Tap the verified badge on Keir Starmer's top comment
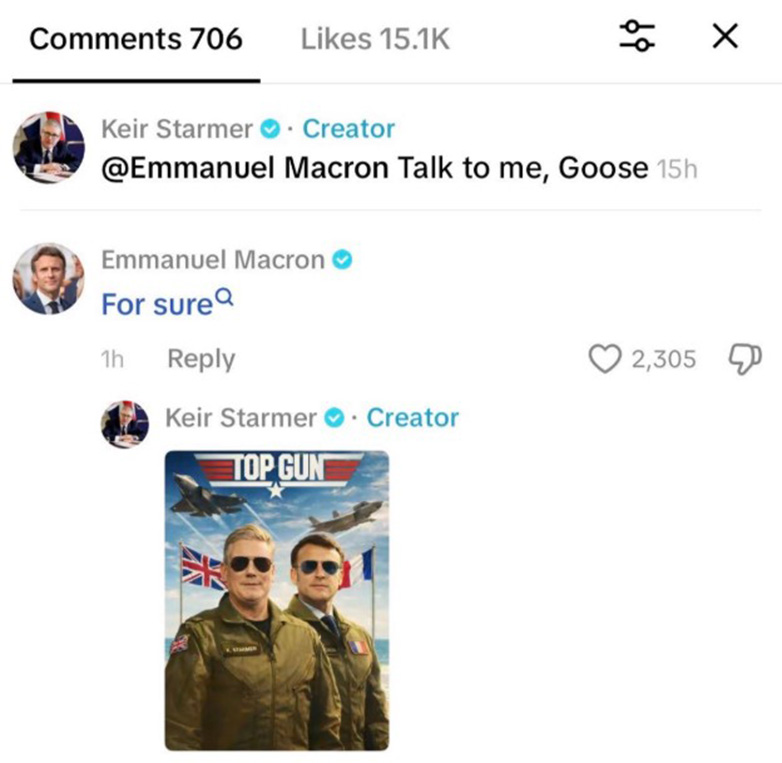This screenshot has width=782, height=763. (270, 129)
